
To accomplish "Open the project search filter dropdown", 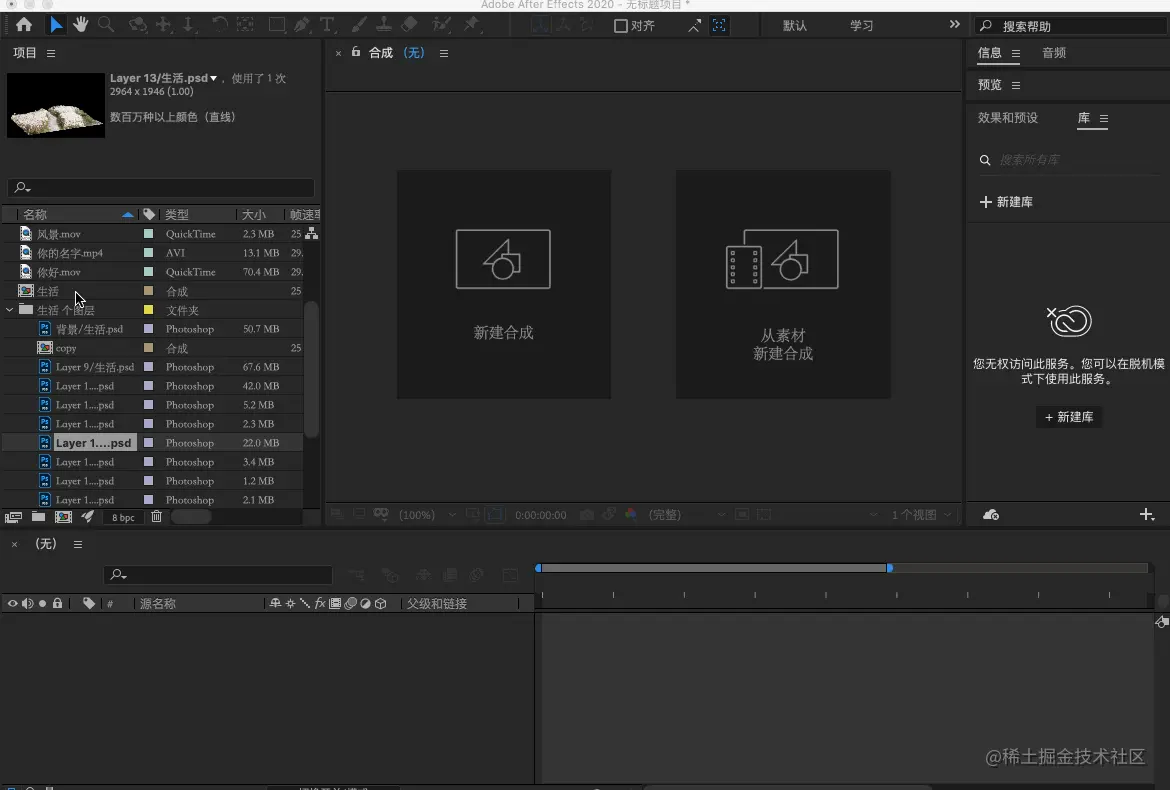I will coord(22,187).
